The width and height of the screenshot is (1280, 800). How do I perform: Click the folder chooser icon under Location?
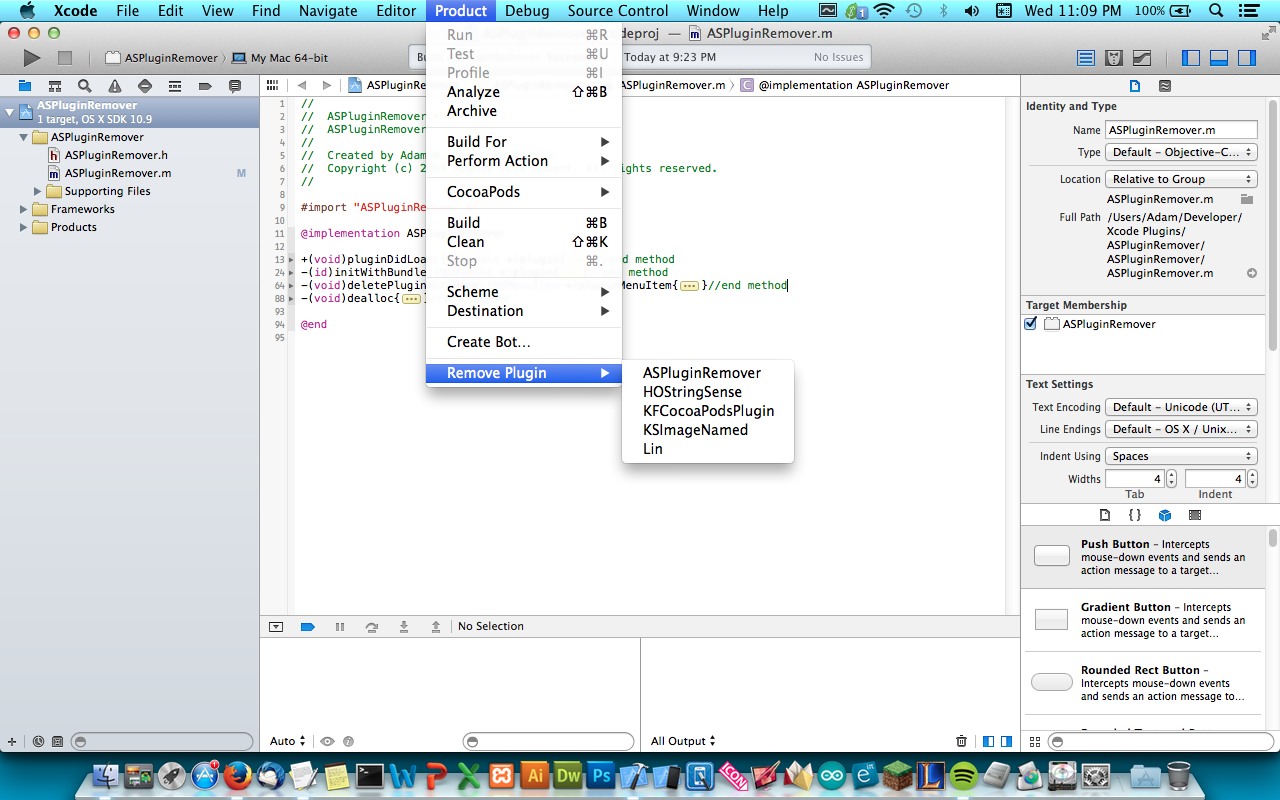[x=1247, y=199]
